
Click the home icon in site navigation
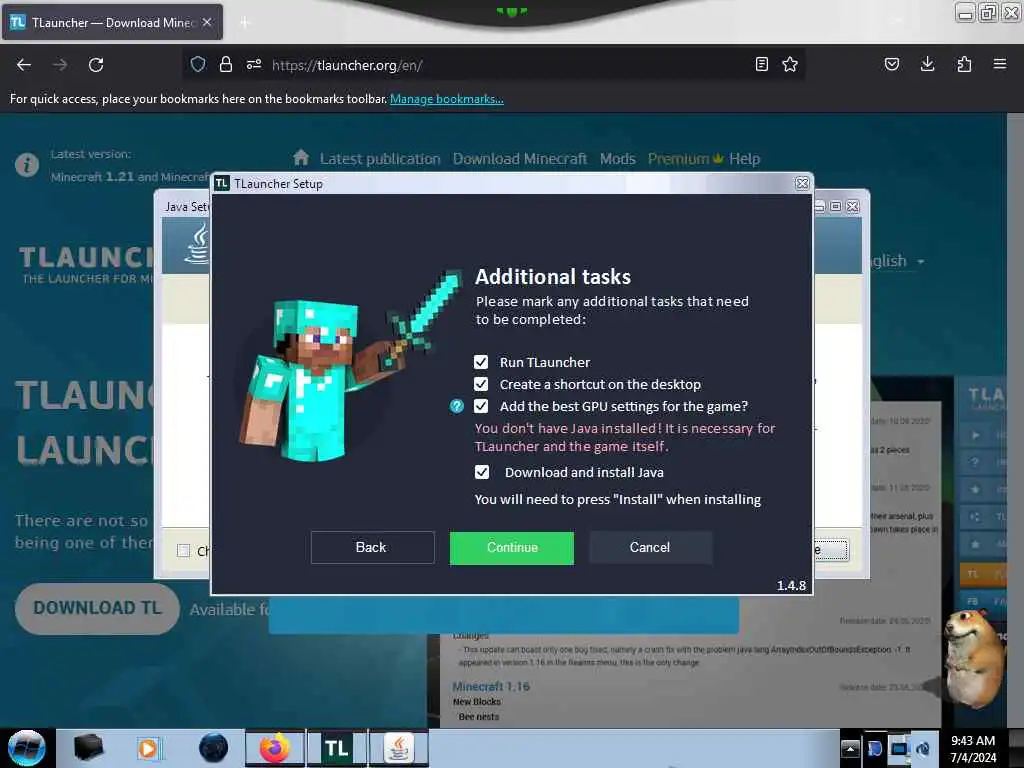pos(300,157)
